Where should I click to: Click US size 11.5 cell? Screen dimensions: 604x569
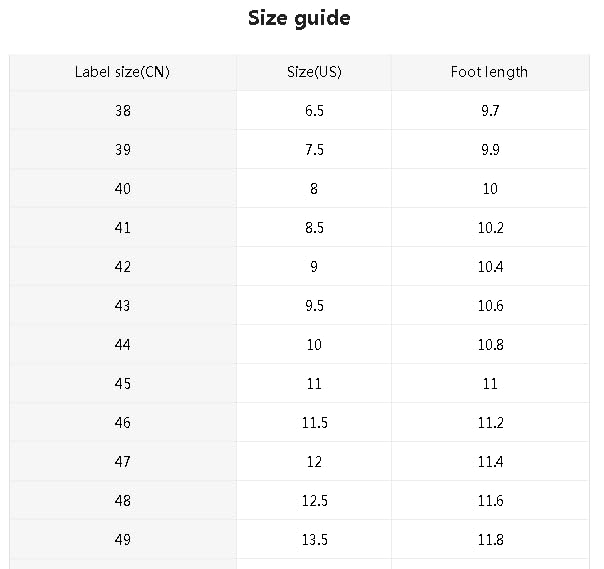click(x=314, y=423)
